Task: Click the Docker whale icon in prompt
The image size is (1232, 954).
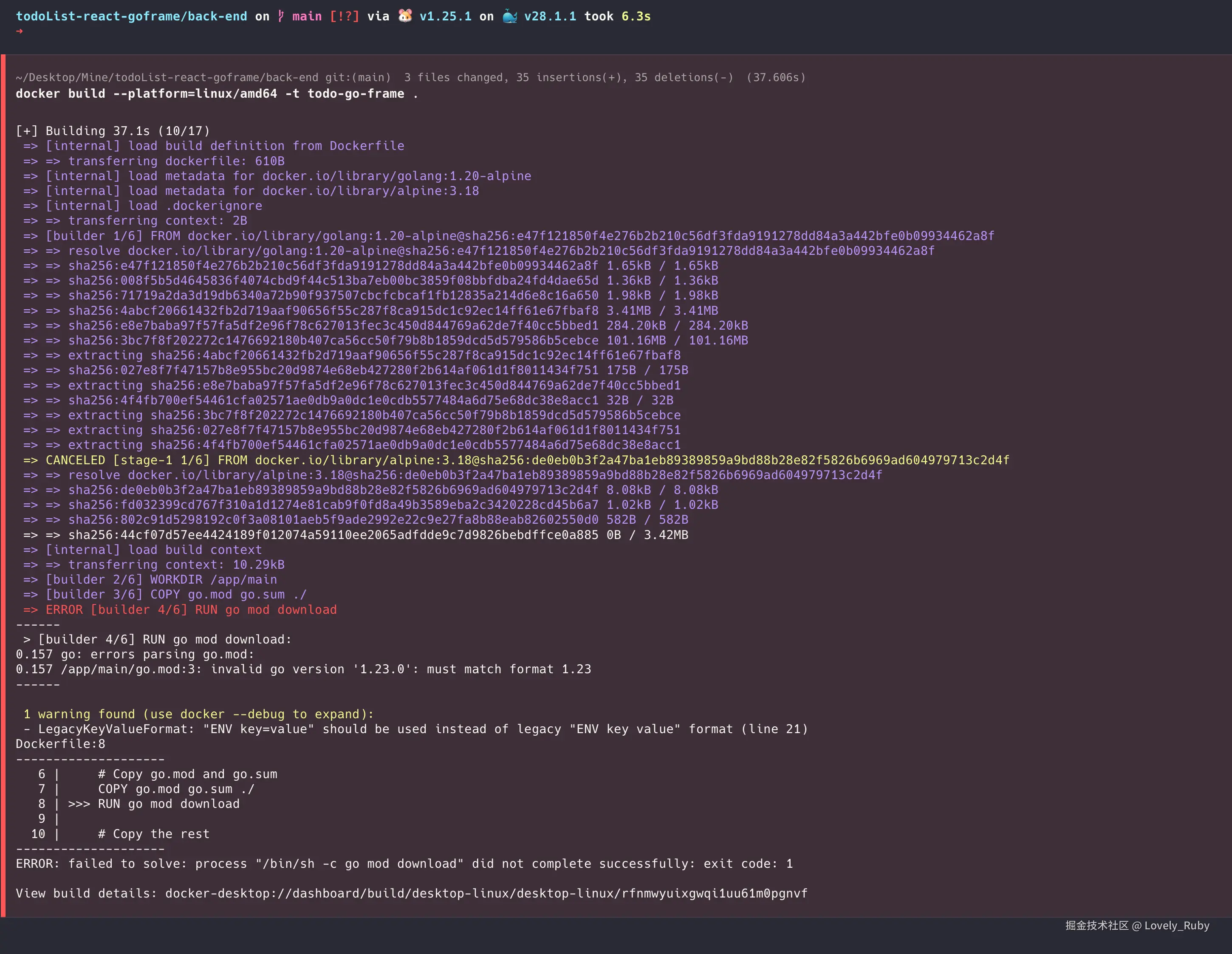Action: 509,17
